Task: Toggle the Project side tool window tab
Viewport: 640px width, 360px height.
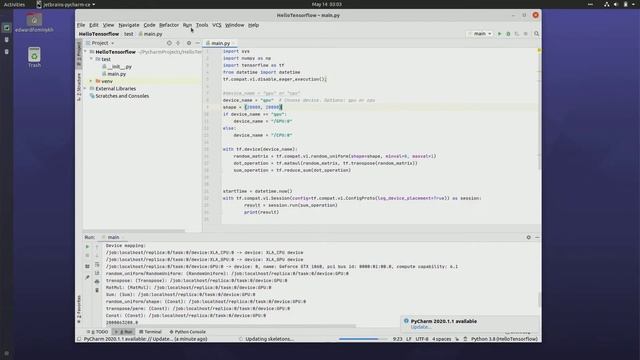Action: point(79,54)
